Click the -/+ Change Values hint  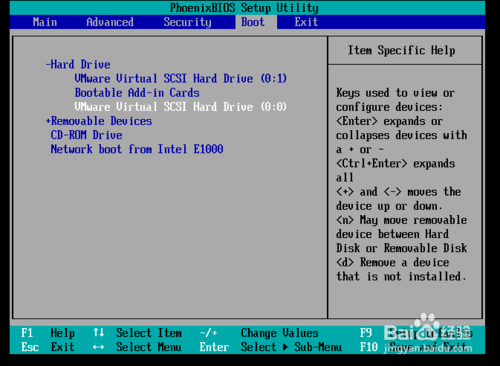[x=259, y=333]
